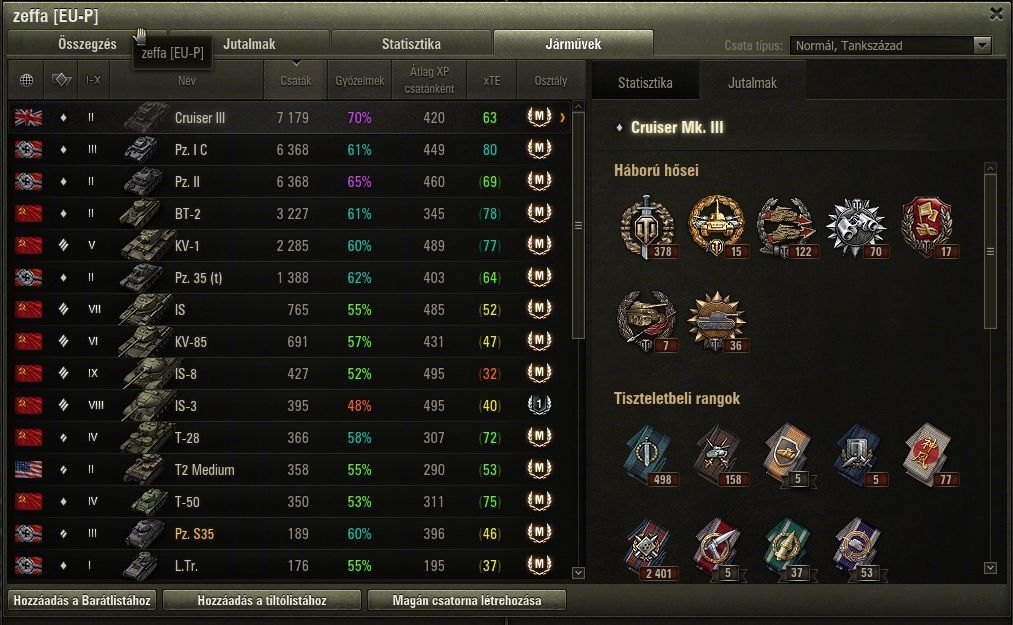This screenshot has width=1013, height=625.
Task: Sort by Csaták column header
Action: coord(295,80)
